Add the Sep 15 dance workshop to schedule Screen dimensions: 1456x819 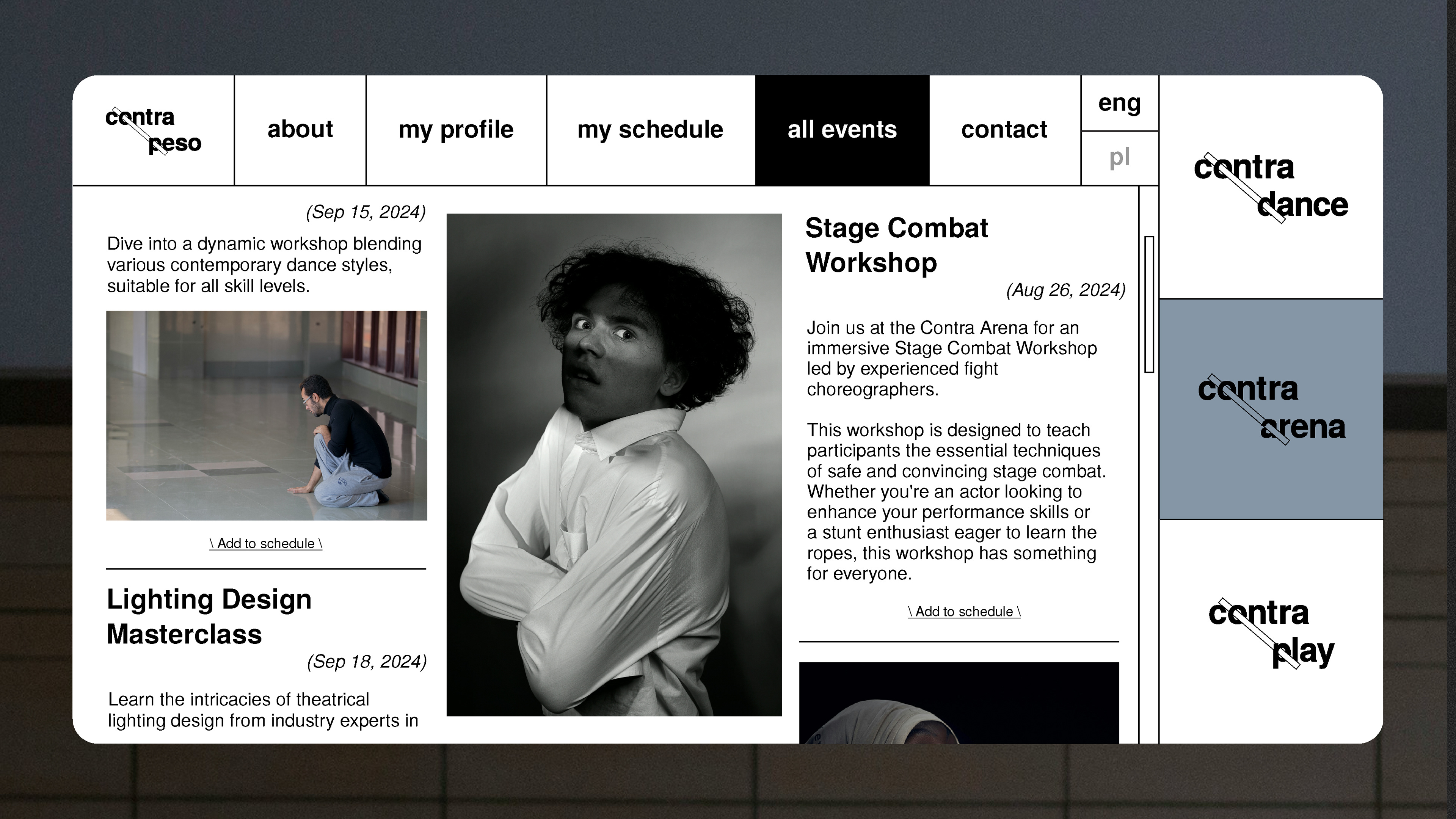[266, 543]
